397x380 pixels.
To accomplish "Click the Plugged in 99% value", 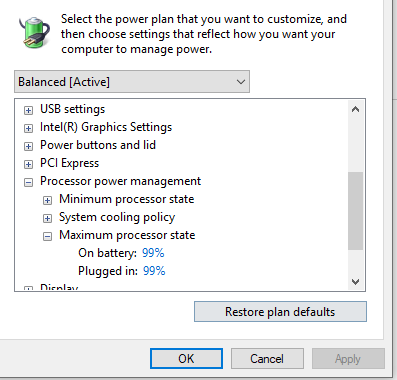I will click(154, 271).
